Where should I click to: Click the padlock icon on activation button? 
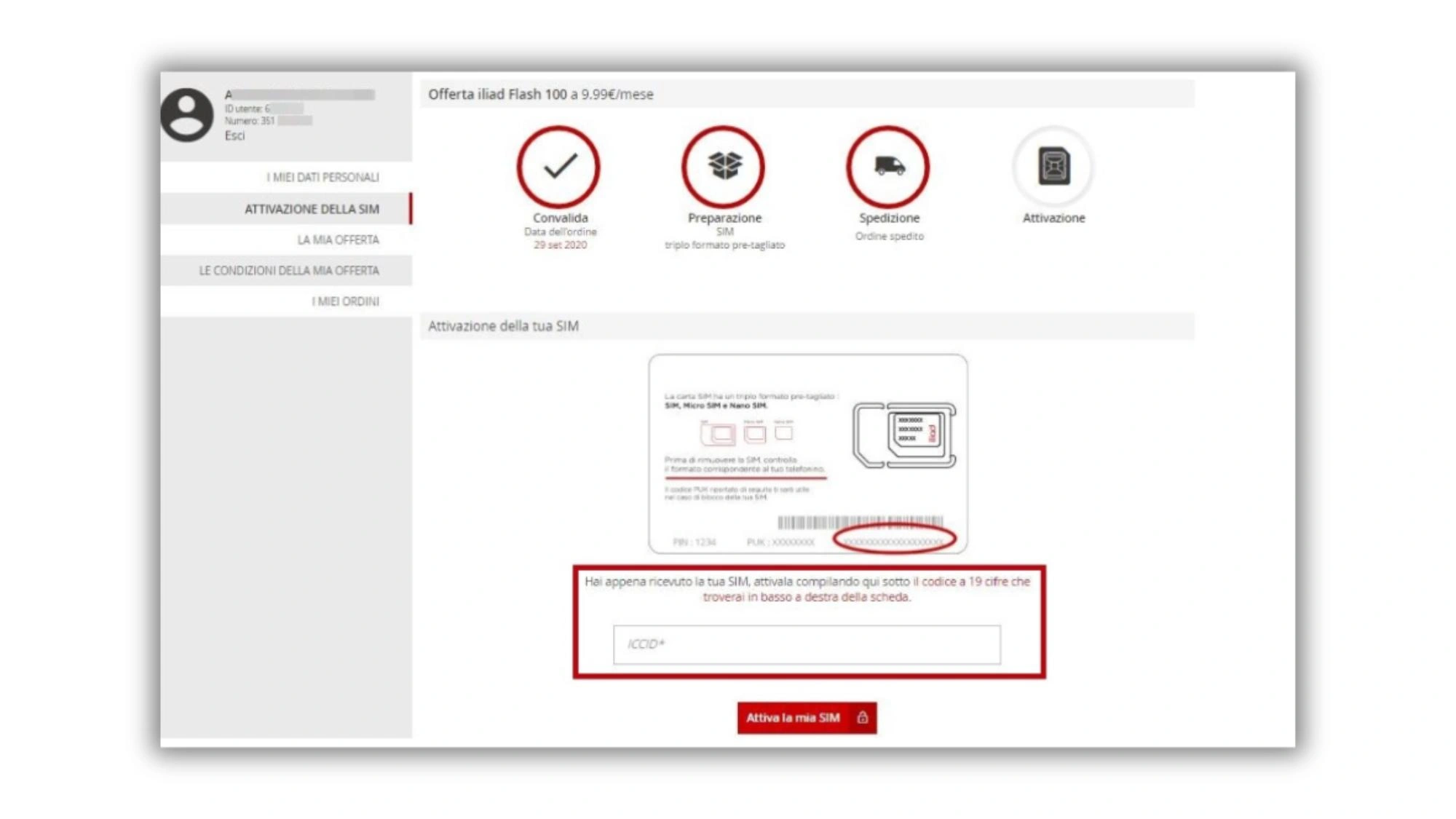tap(863, 718)
